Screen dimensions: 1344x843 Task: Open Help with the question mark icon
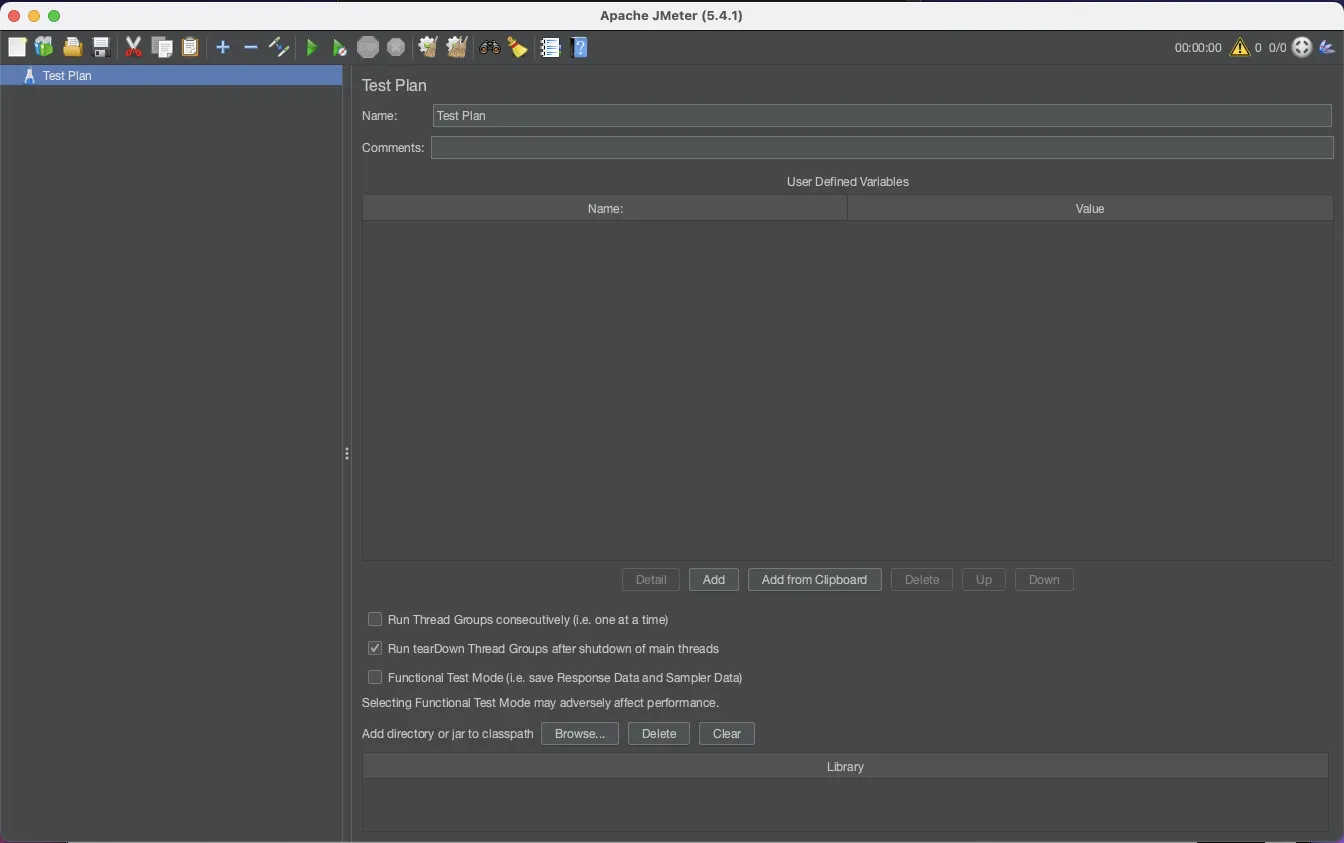click(579, 47)
